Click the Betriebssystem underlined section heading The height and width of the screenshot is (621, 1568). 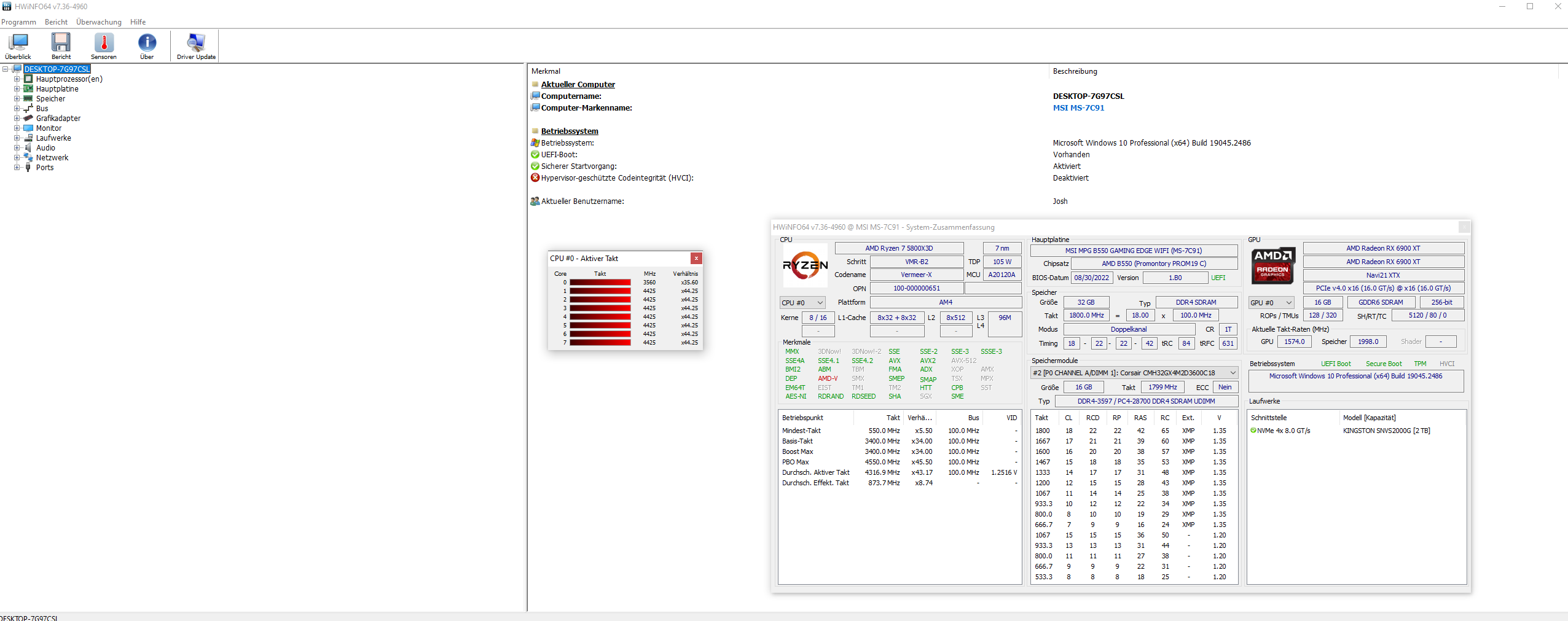pyautogui.click(x=570, y=131)
